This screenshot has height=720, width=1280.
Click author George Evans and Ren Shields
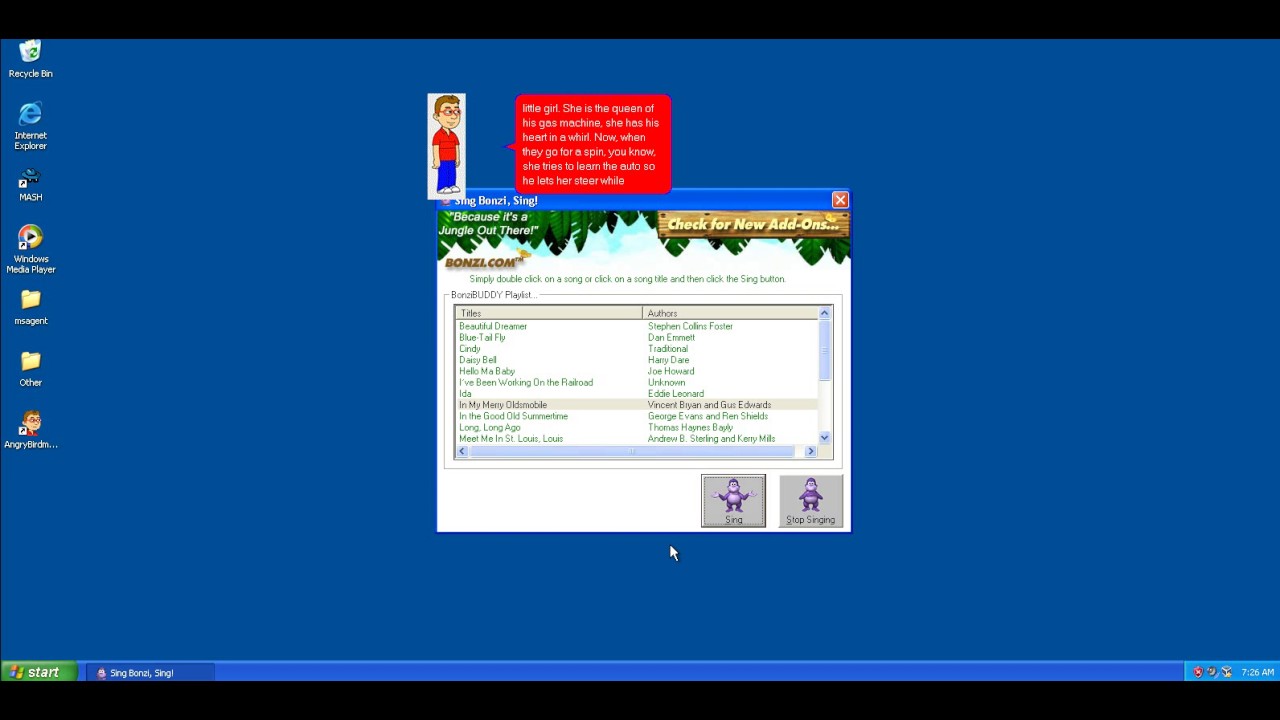[708, 416]
